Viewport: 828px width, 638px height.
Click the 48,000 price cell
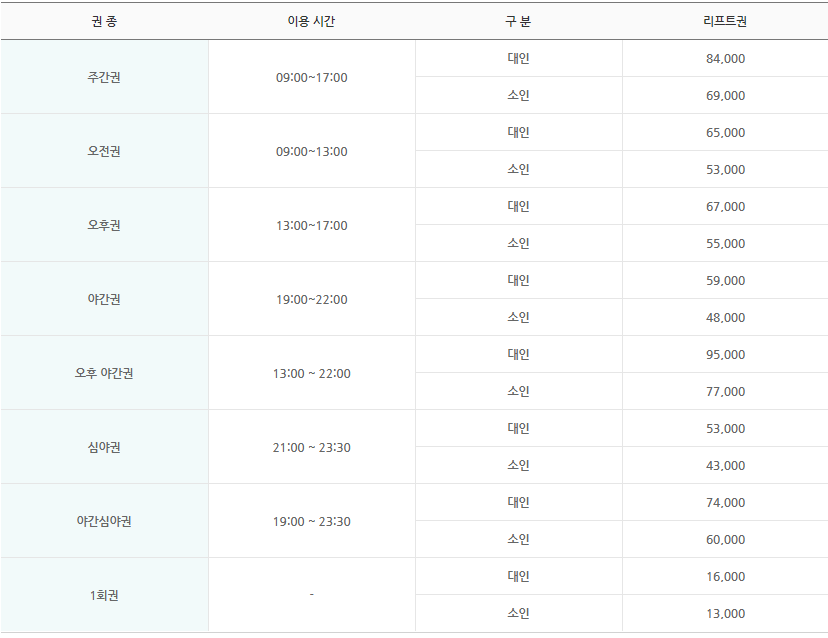click(x=726, y=317)
